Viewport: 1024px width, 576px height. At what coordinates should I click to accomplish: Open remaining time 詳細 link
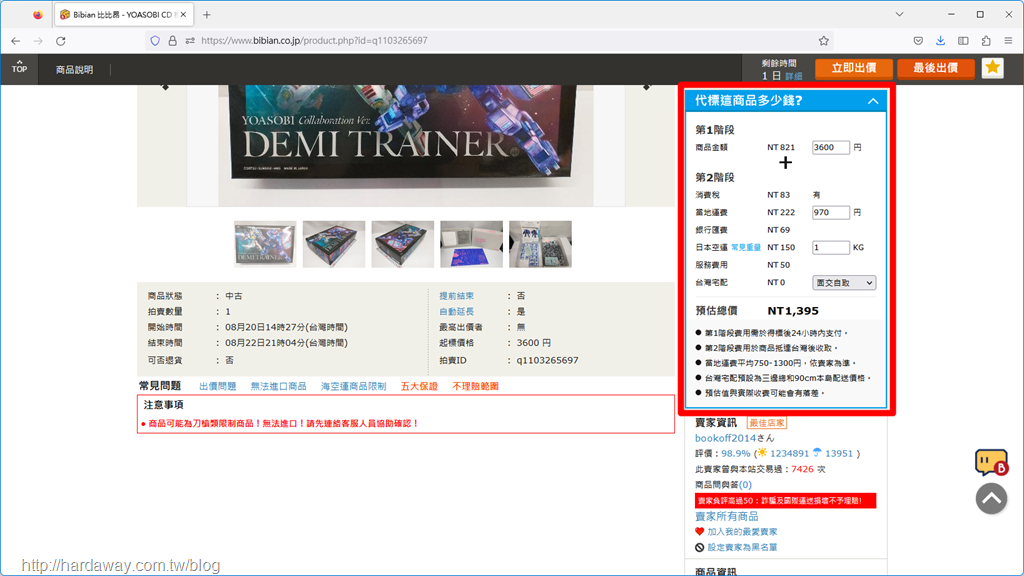(794, 76)
